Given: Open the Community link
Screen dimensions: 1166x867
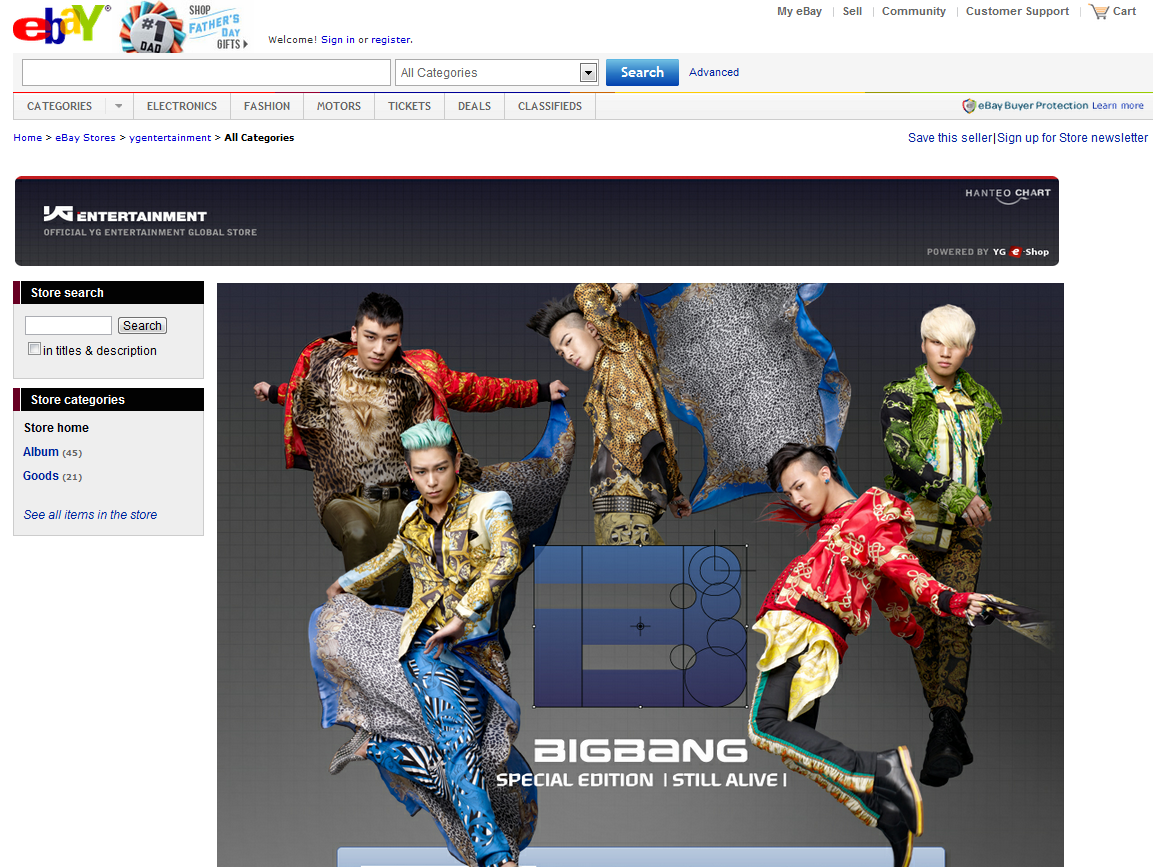Looking at the screenshot, I should coord(914,11).
